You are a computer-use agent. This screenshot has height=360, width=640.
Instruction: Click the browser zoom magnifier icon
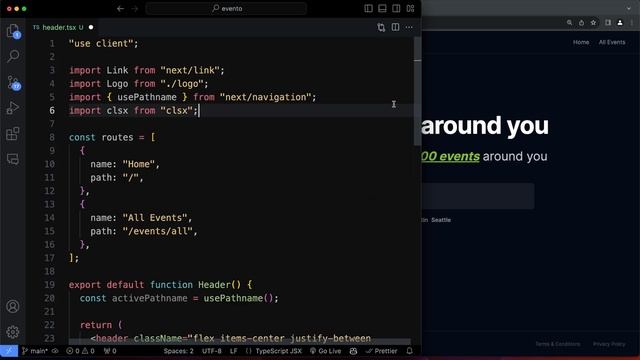(x=569, y=23)
